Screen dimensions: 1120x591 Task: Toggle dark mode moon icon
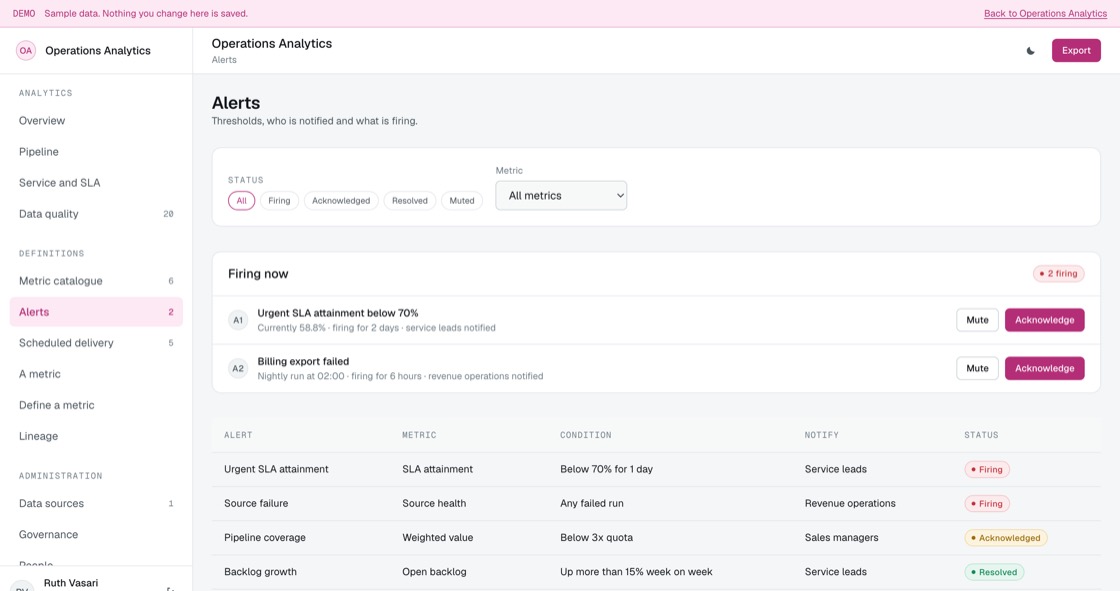pyautogui.click(x=1030, y=51)
